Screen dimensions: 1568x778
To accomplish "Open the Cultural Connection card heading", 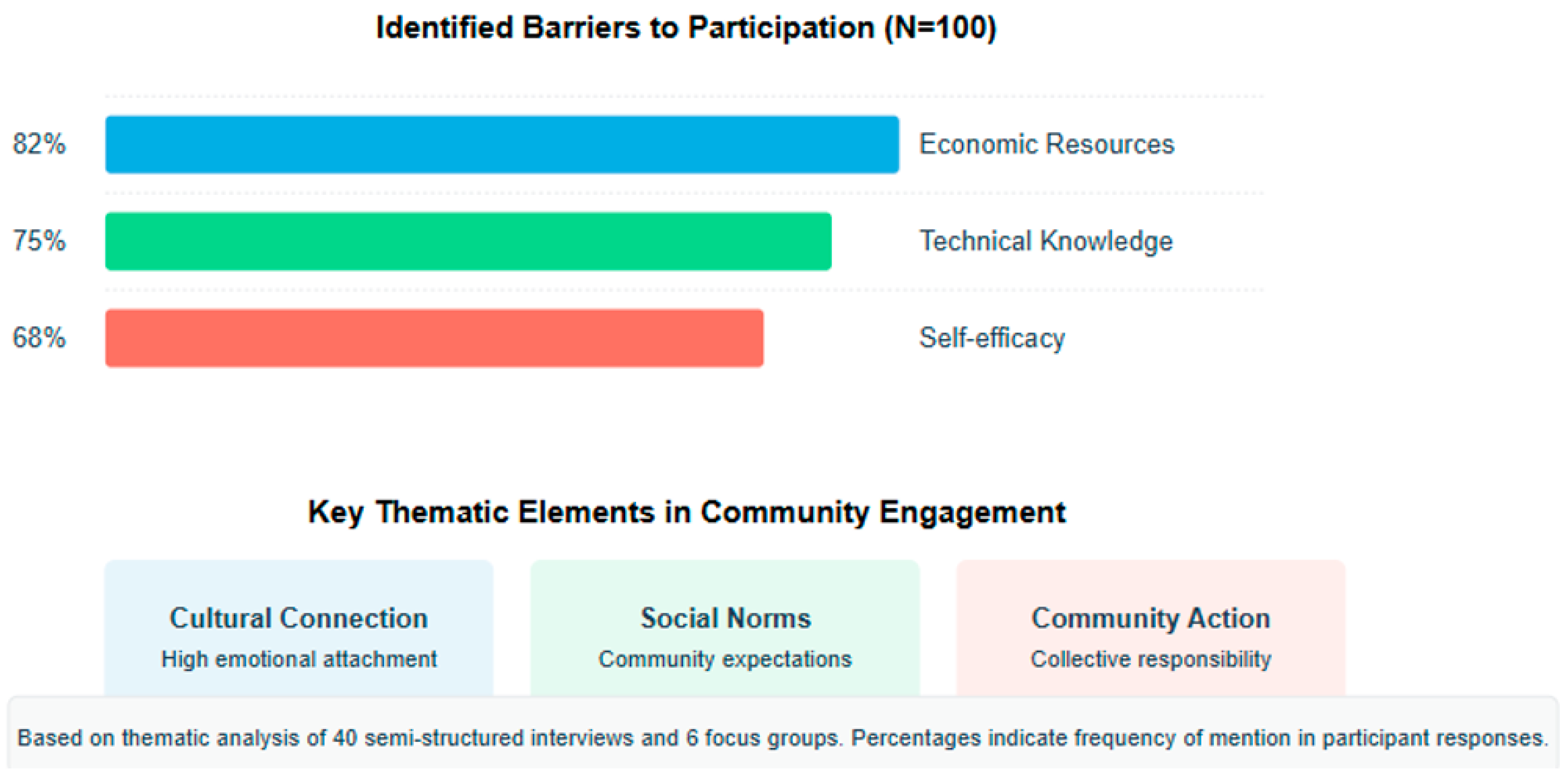I will pyautogui.click(x=298, y=619).
